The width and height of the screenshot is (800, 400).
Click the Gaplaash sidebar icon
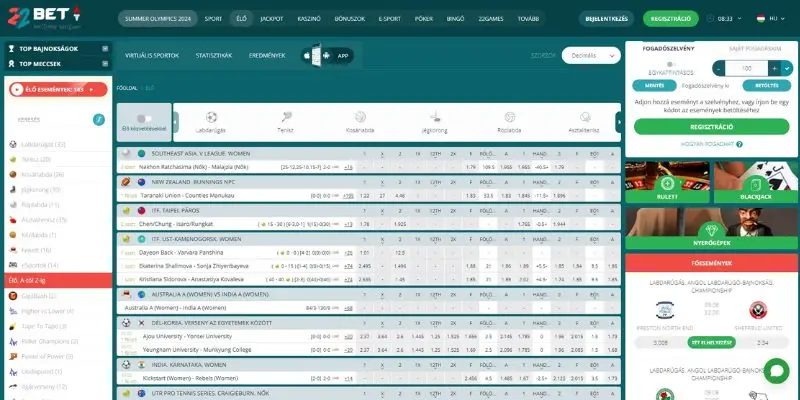[13, 296]
